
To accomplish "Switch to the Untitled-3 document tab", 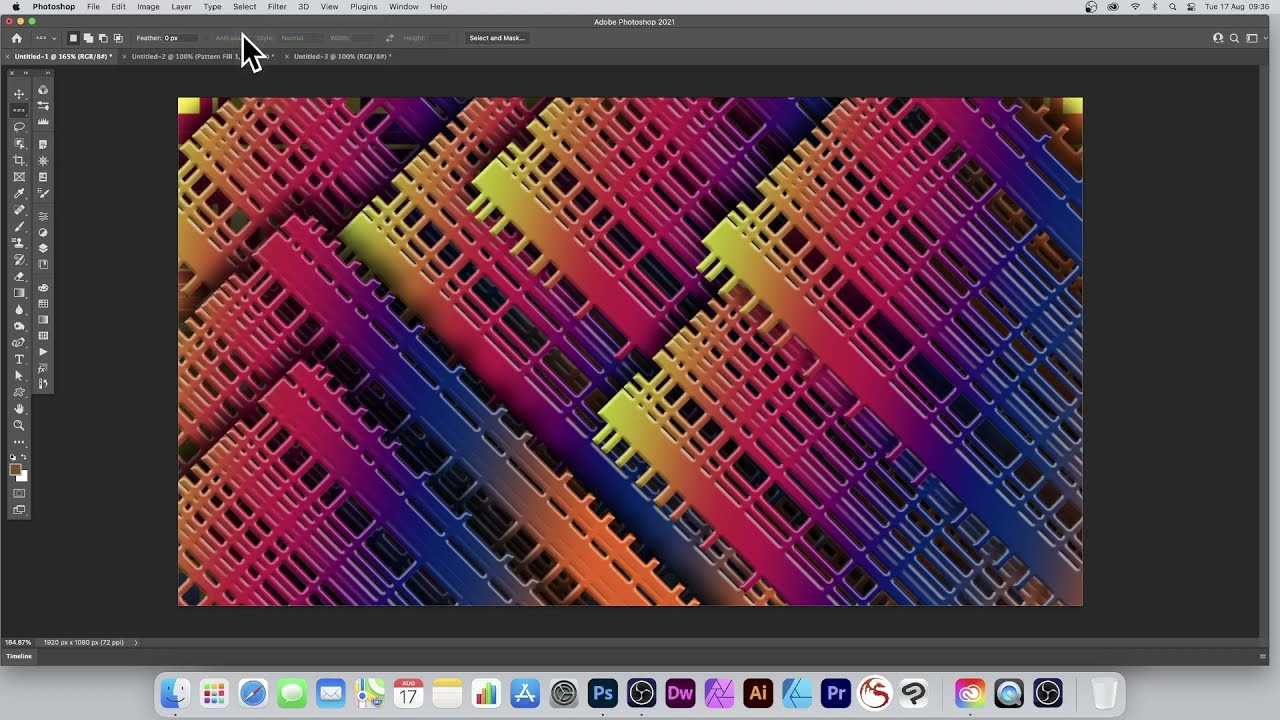I will [x=340, y=56].
